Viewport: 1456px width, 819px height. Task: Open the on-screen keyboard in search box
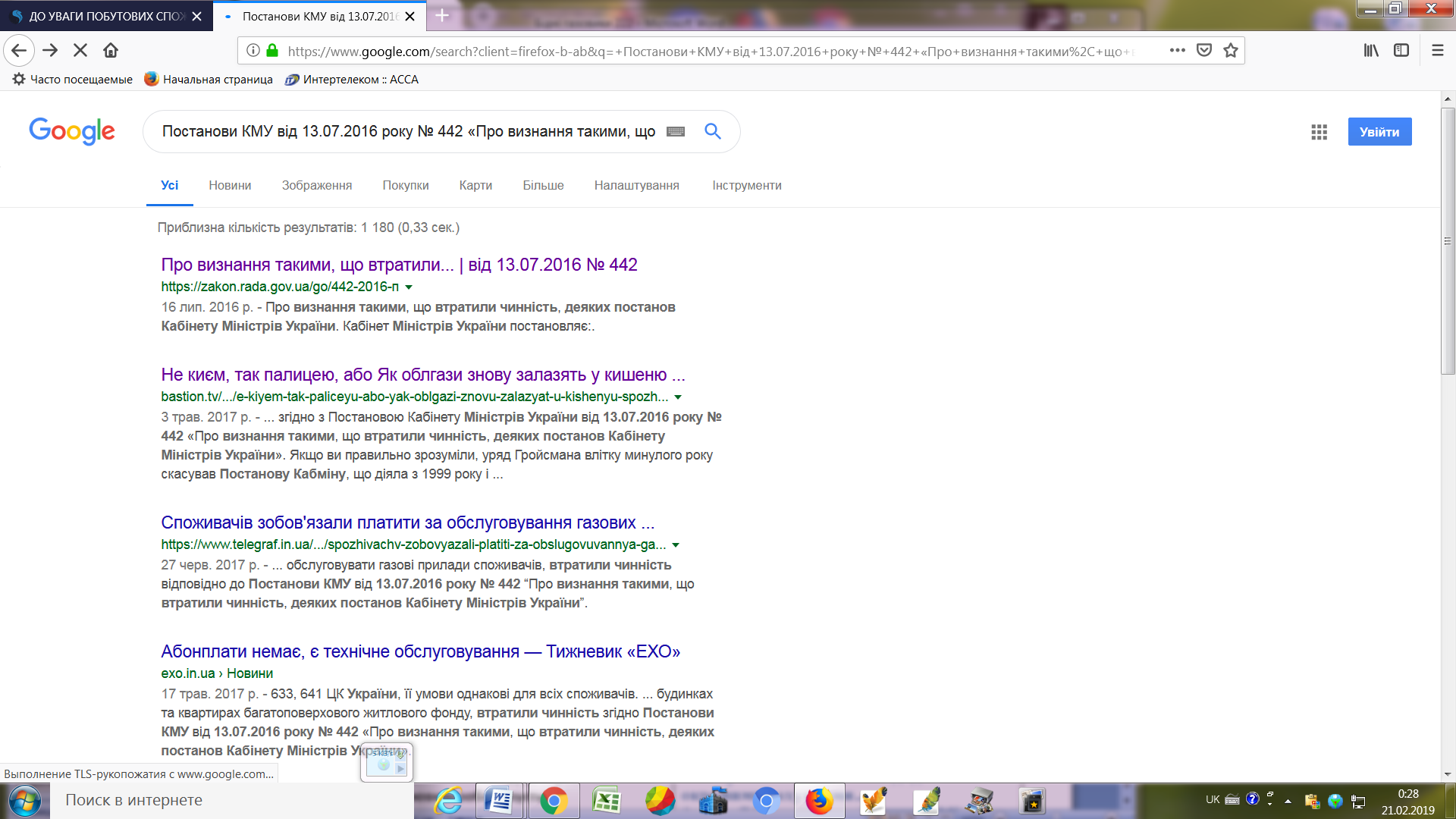[x=676, y=132]
